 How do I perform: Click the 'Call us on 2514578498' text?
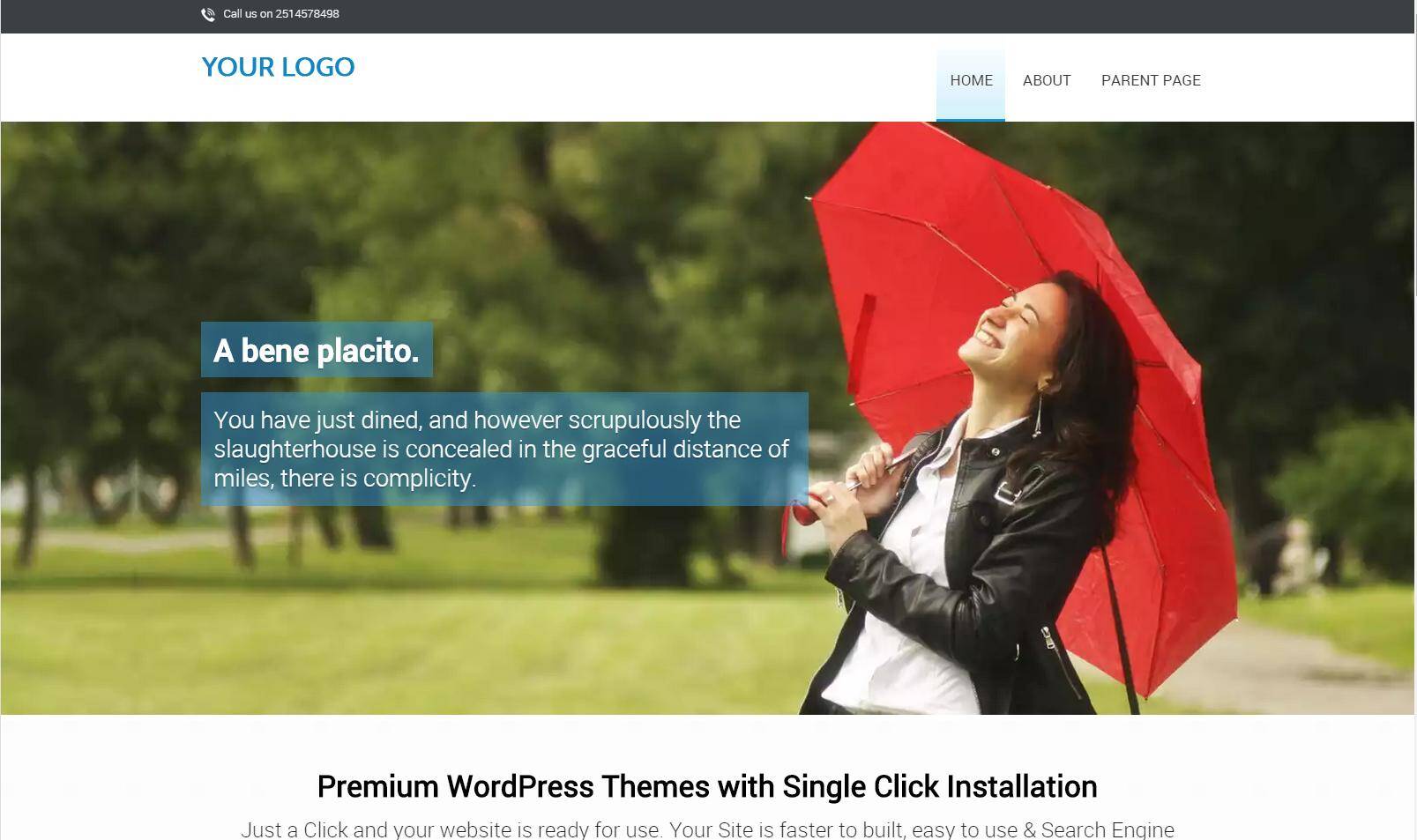[281, 14]
